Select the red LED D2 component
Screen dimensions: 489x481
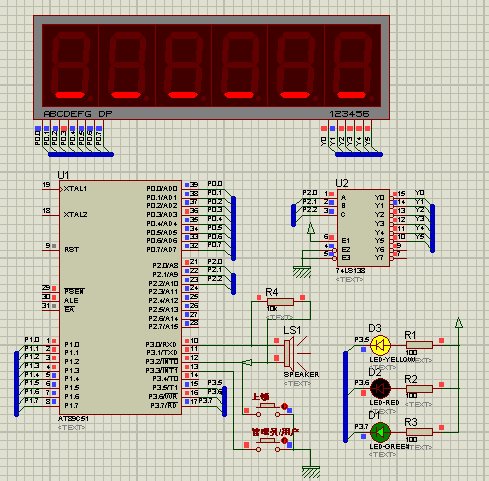[380, 389]
